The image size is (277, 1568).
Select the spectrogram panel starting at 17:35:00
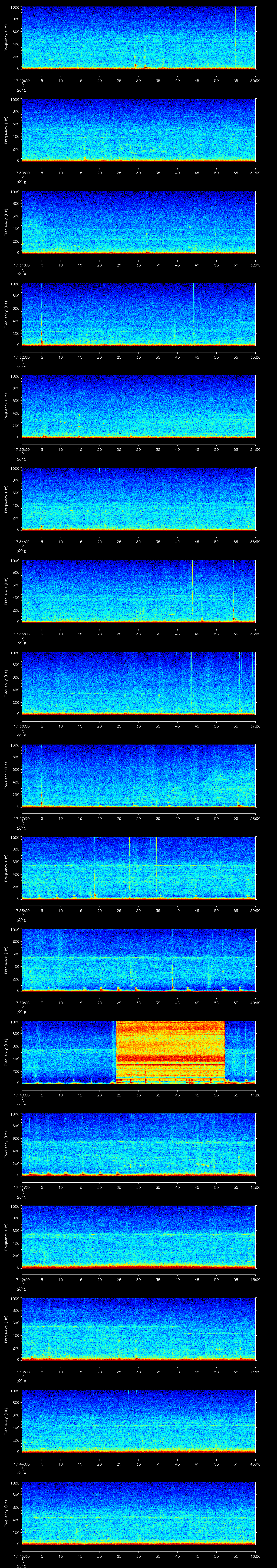click(x=138, y=591)
